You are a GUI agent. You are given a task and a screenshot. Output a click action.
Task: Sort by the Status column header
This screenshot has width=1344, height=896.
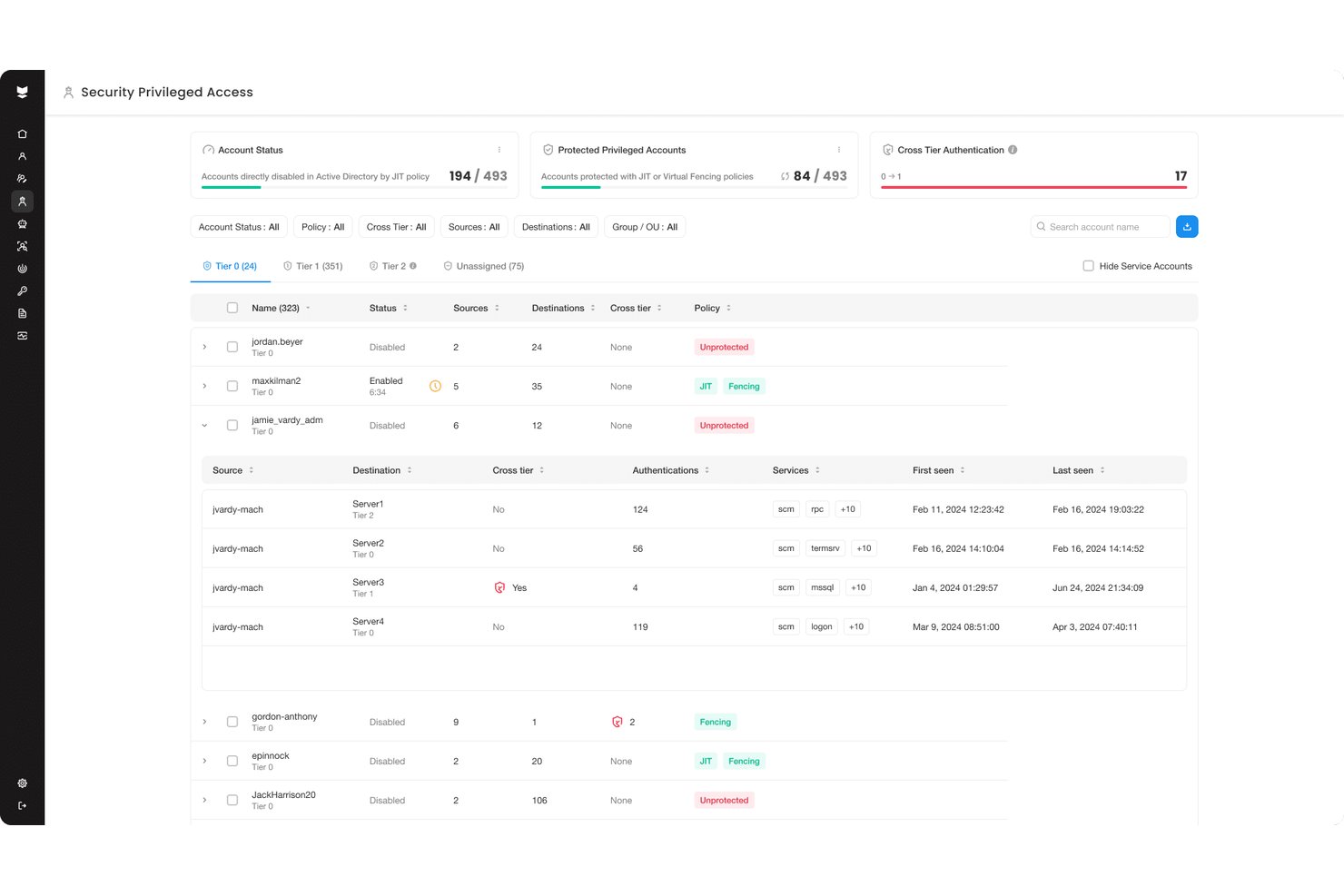(x=389, y=308)
